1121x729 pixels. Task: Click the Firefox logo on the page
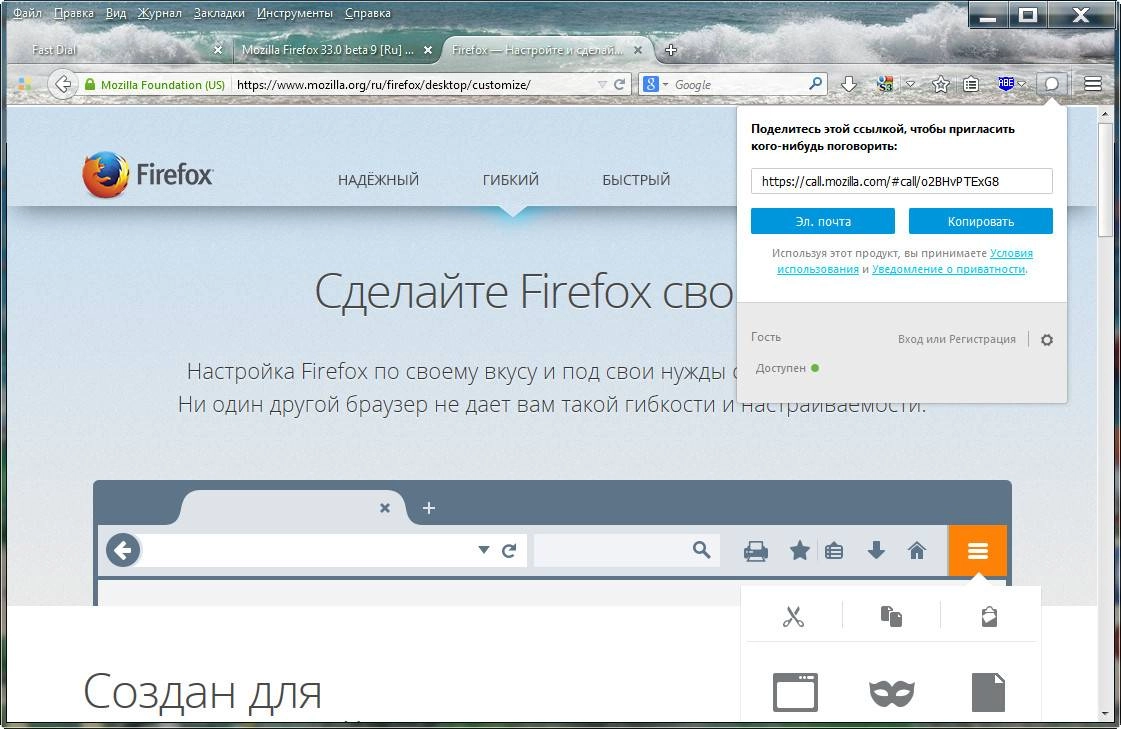point(147,174)
